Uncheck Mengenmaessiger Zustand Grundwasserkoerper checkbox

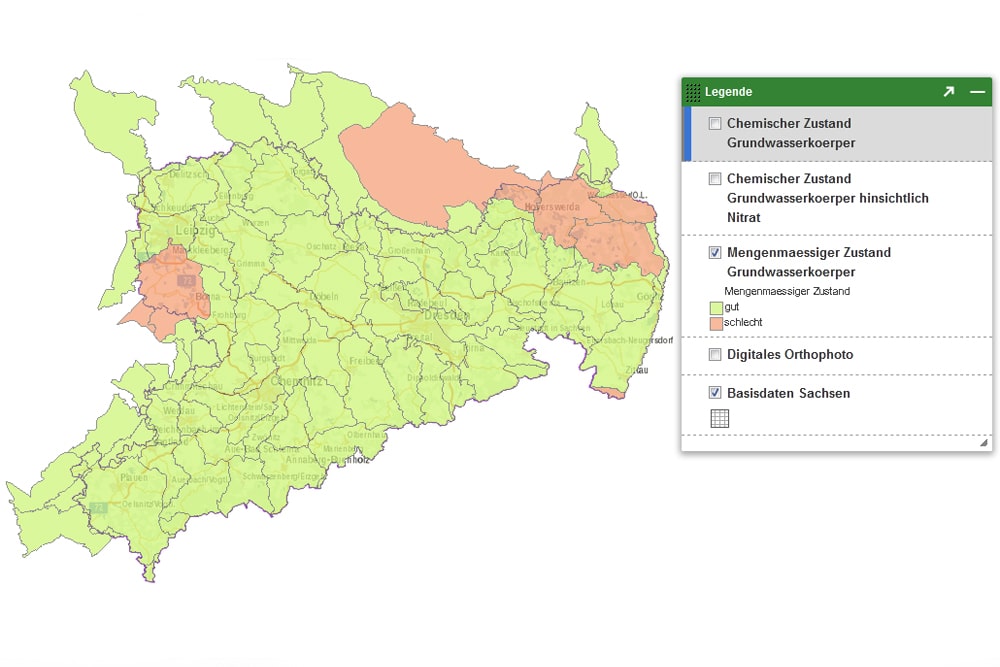click(x=715, y=253)
